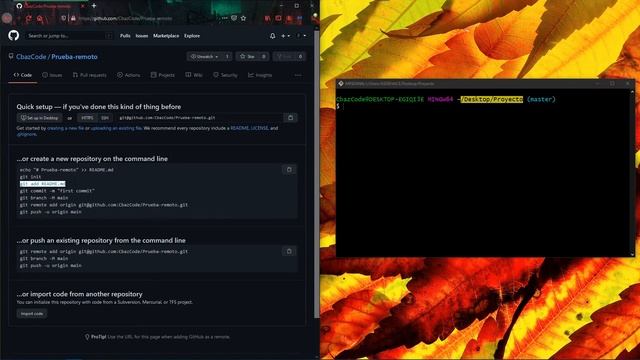The height and width of the screenshot is (360, 640).
Task: Click the browser page vertical scrollbar
Action: (317, 173)
